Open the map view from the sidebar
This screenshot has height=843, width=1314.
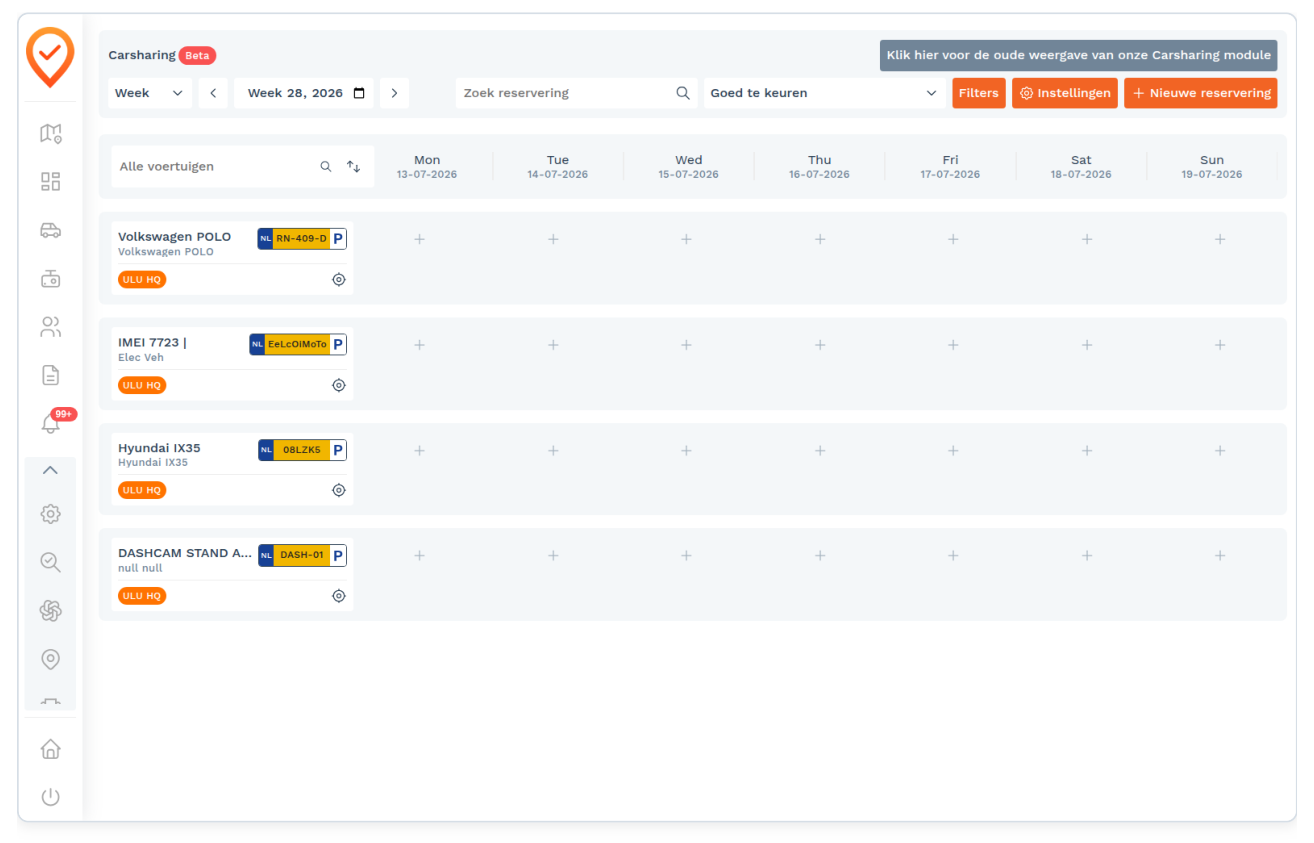coord(50,133)
